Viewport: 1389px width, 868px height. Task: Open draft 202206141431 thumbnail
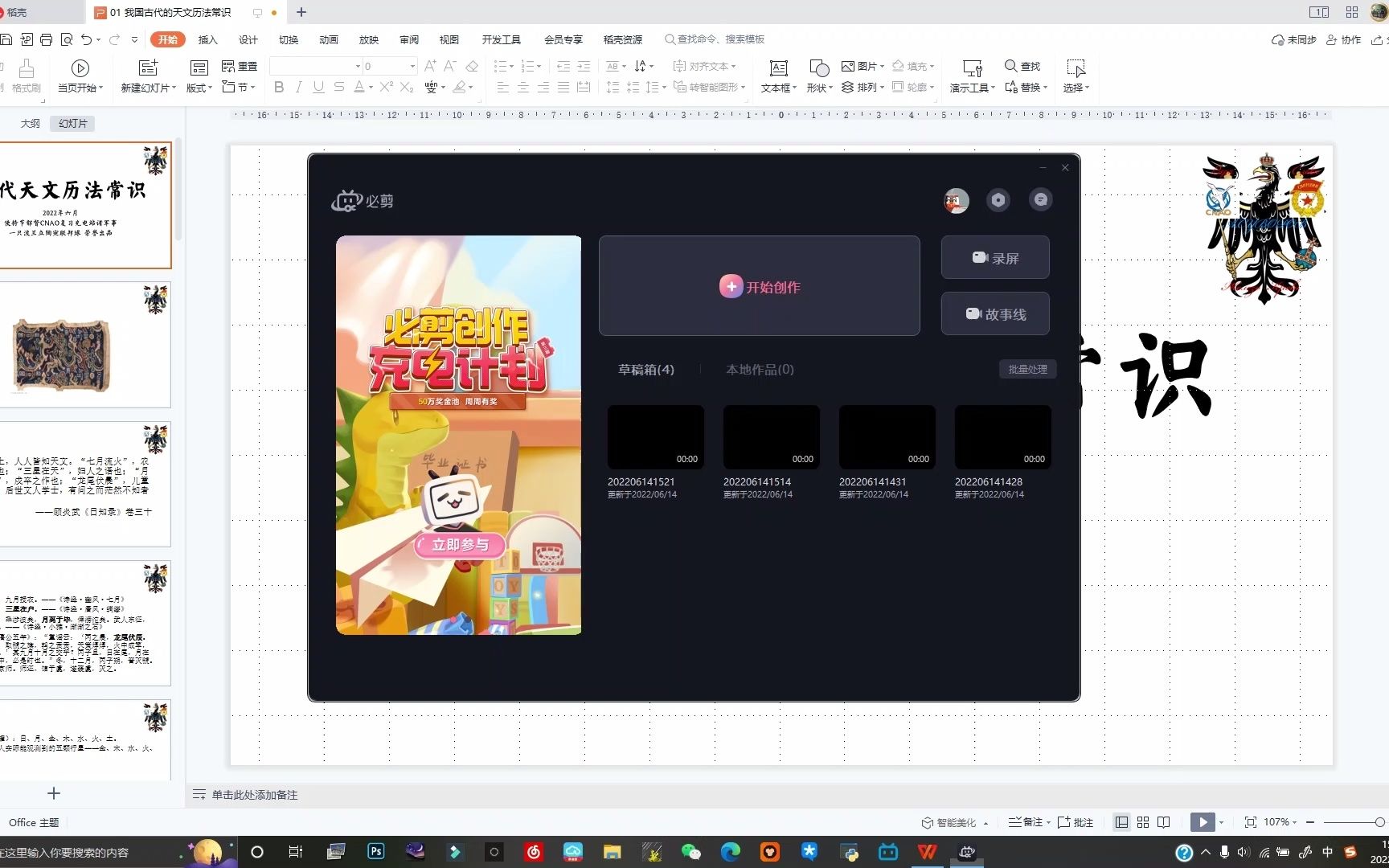point(887,436)
